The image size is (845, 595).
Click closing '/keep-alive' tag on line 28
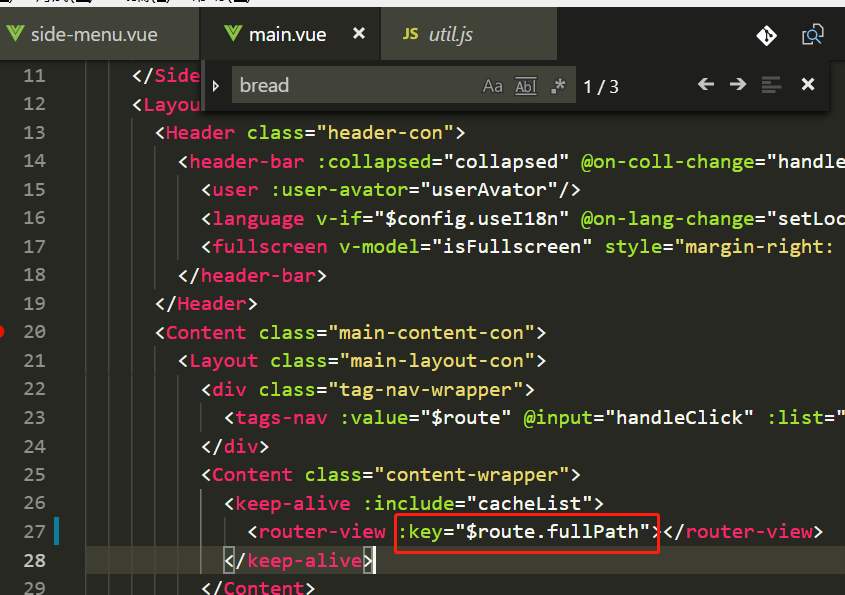point(299,561)
